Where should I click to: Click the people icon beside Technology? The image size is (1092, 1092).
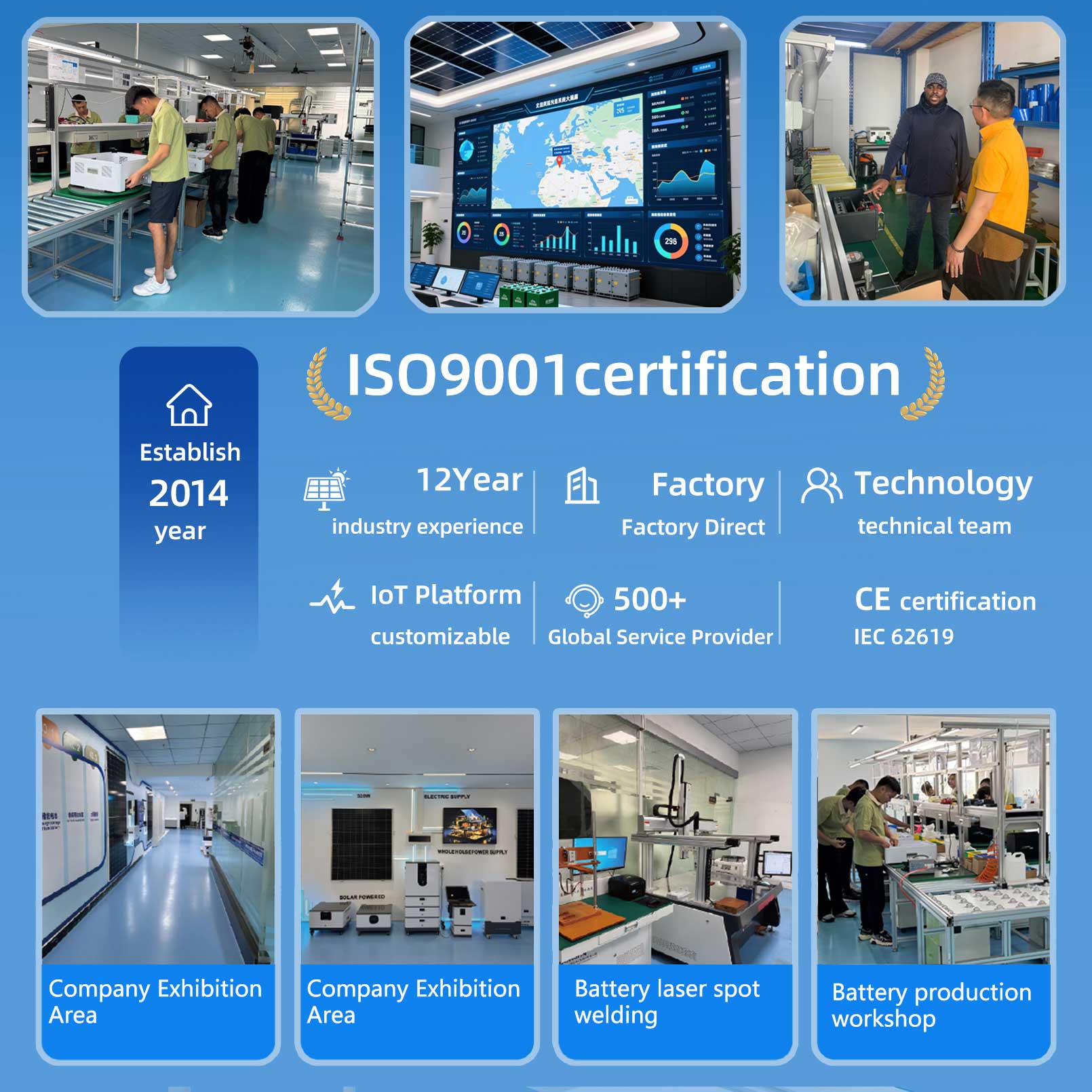(x=821, y=486)
